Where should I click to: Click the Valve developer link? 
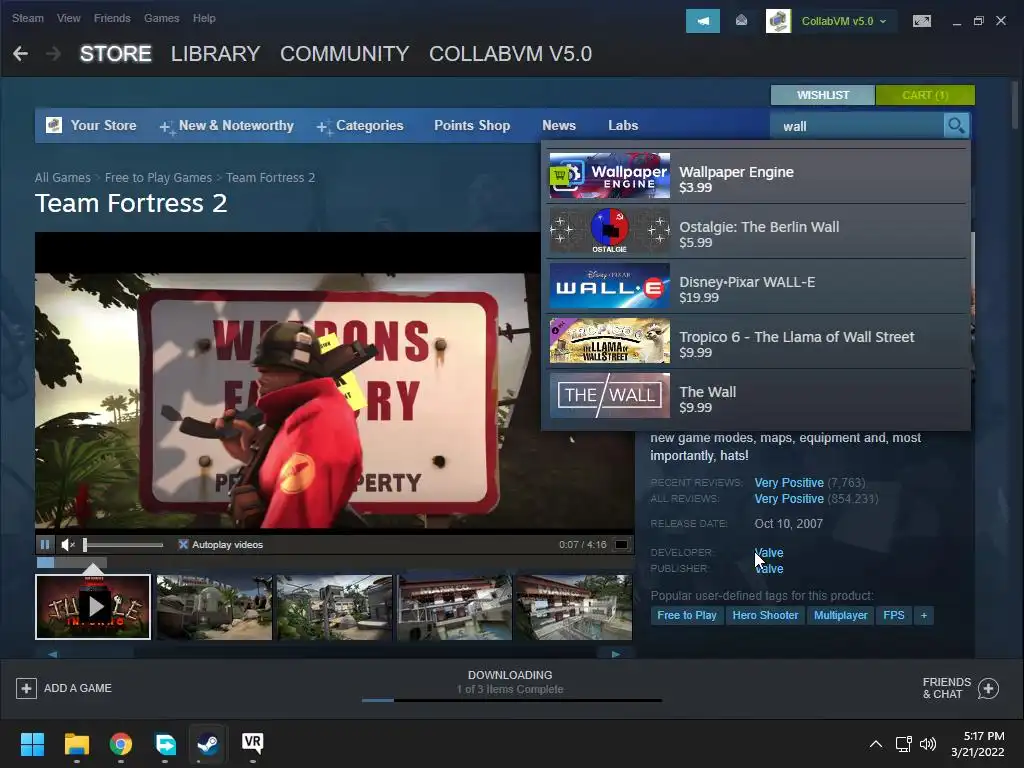click(x=769, y=552)
